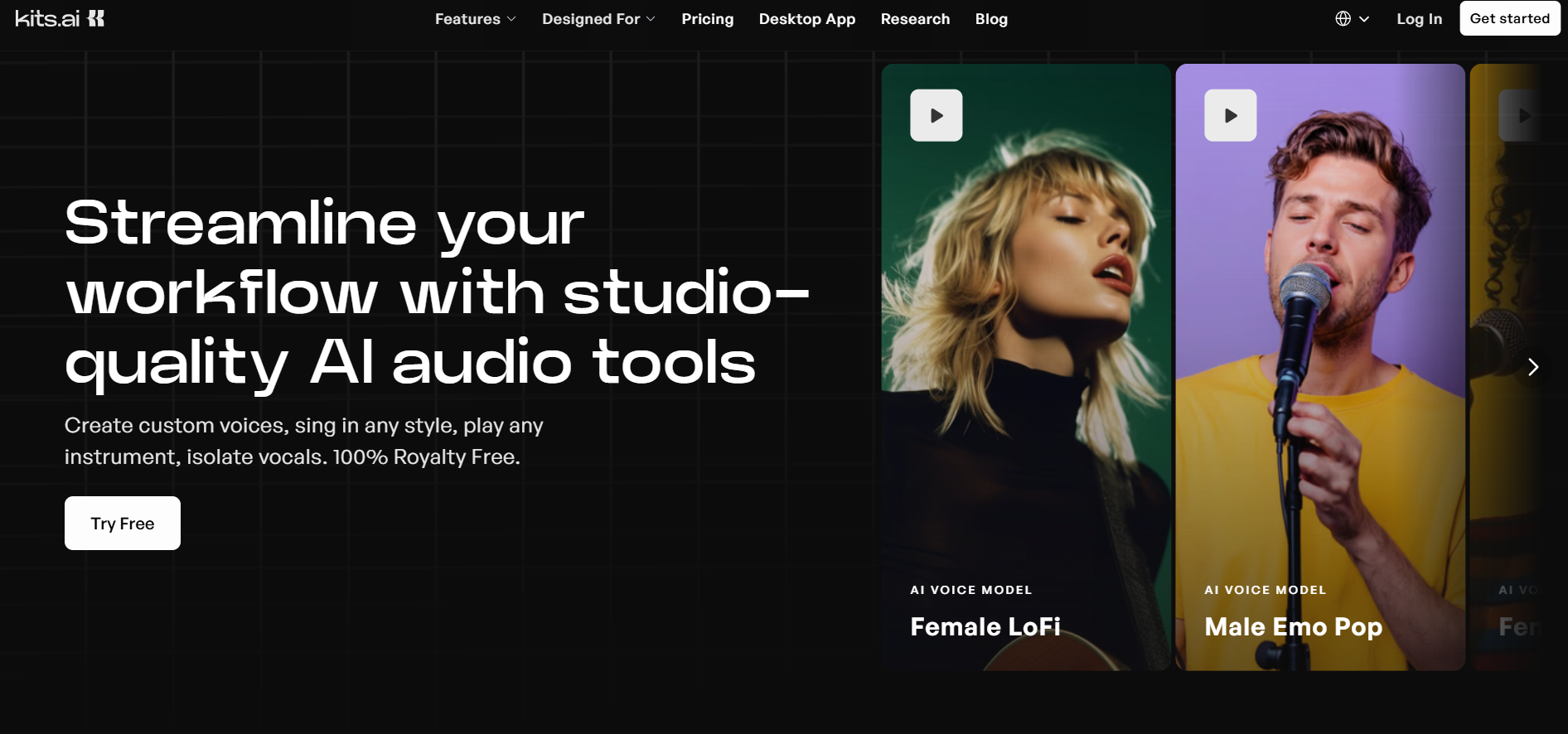Image resolution: width=1568 pixels, height=734 pixels.
Task: Play the Female LoFi voice sample
Action: pyautogui.click(x=936, y=115)
